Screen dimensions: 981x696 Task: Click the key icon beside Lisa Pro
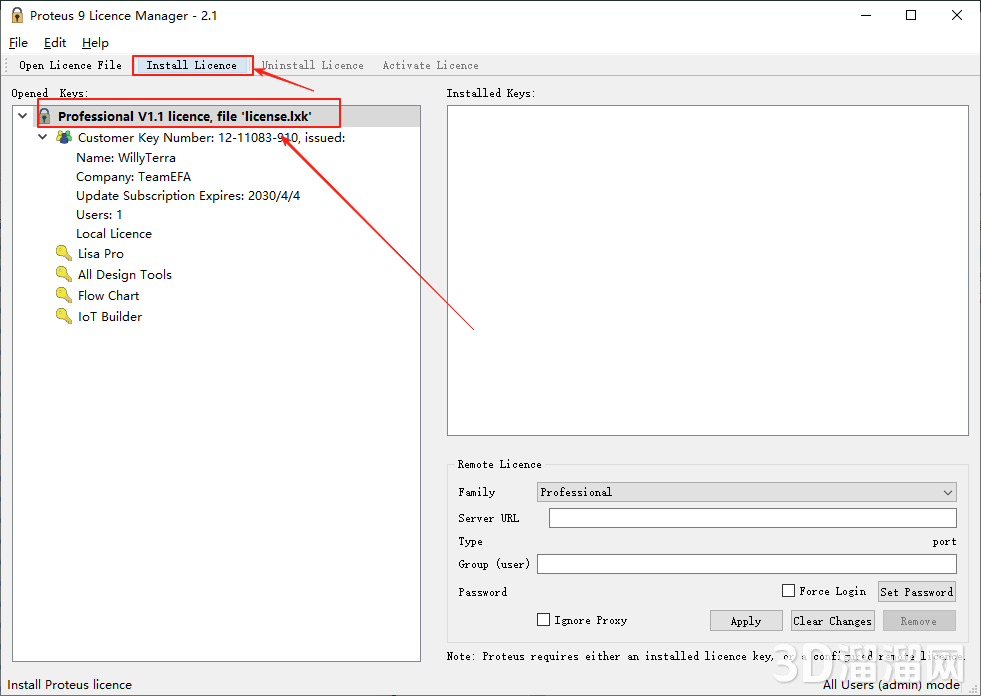click(x=64, y=254)
